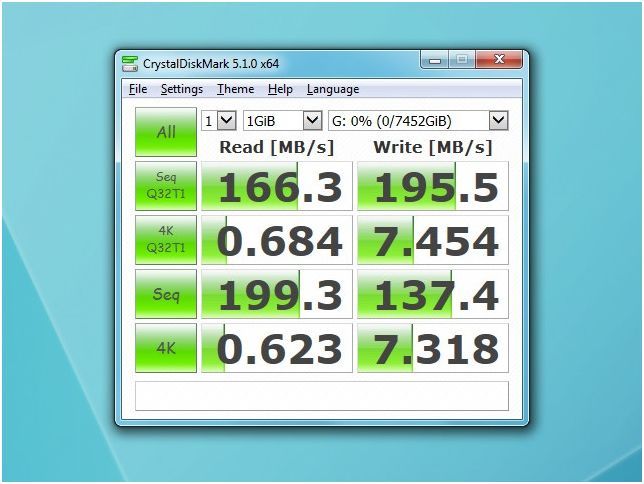Screen dimensions: 644x484
Task: Click the Seq Q32T1 write result 195.5
Action: pos(433,186)
